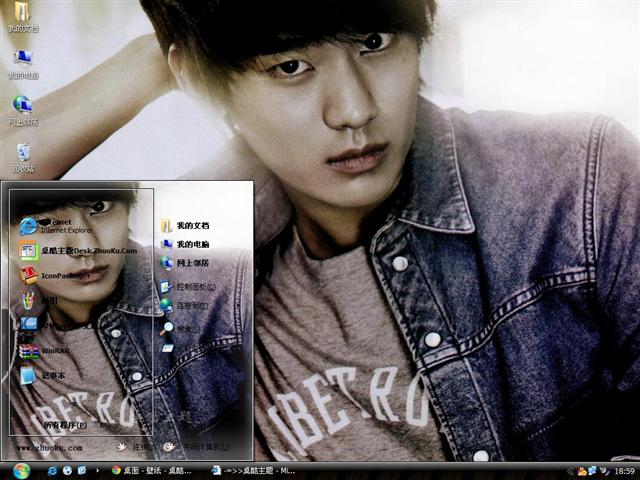
Task: Select 我的电脑 icon on the desktop
Action: (x=23, y=64)
